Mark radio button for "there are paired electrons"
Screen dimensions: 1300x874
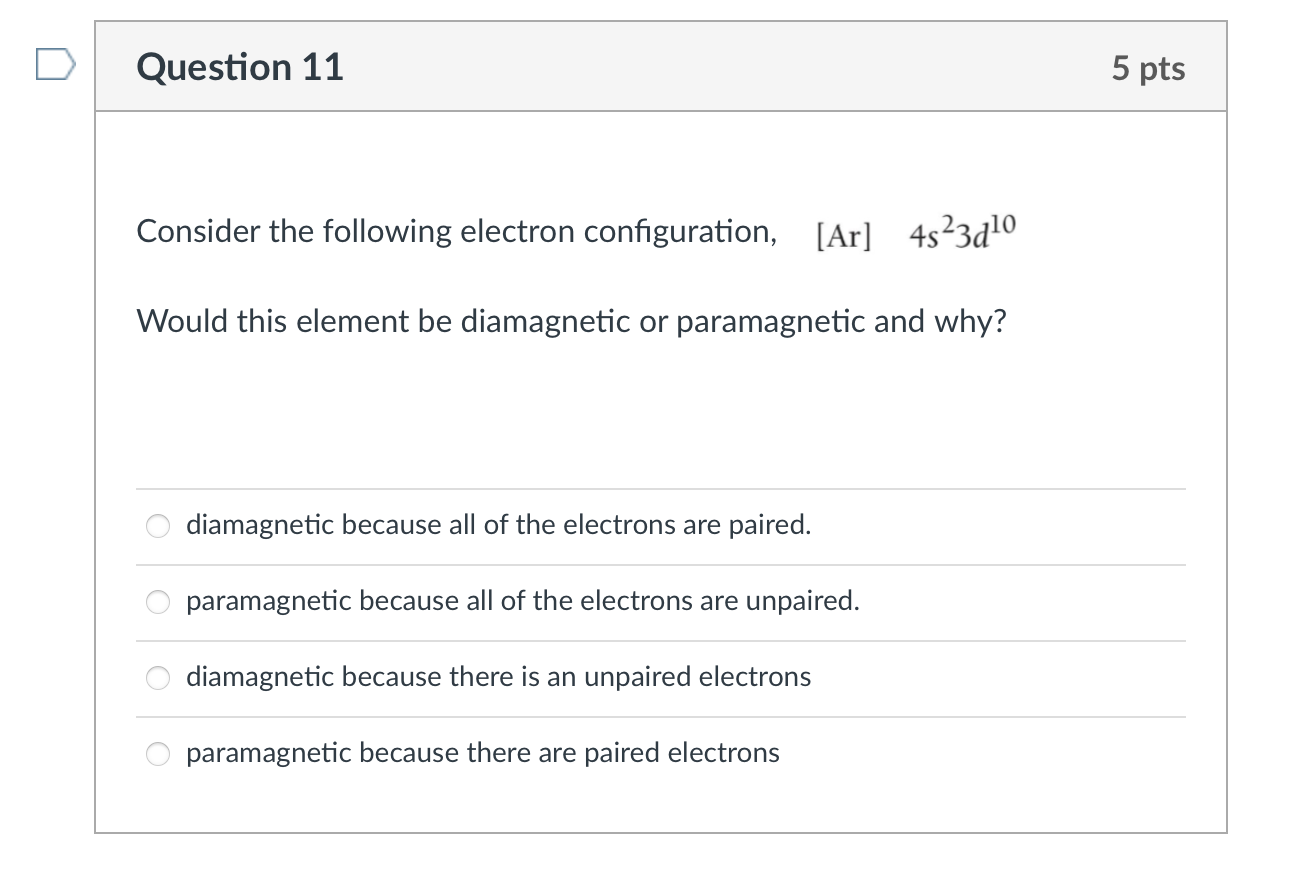click(x=159, y=754)
